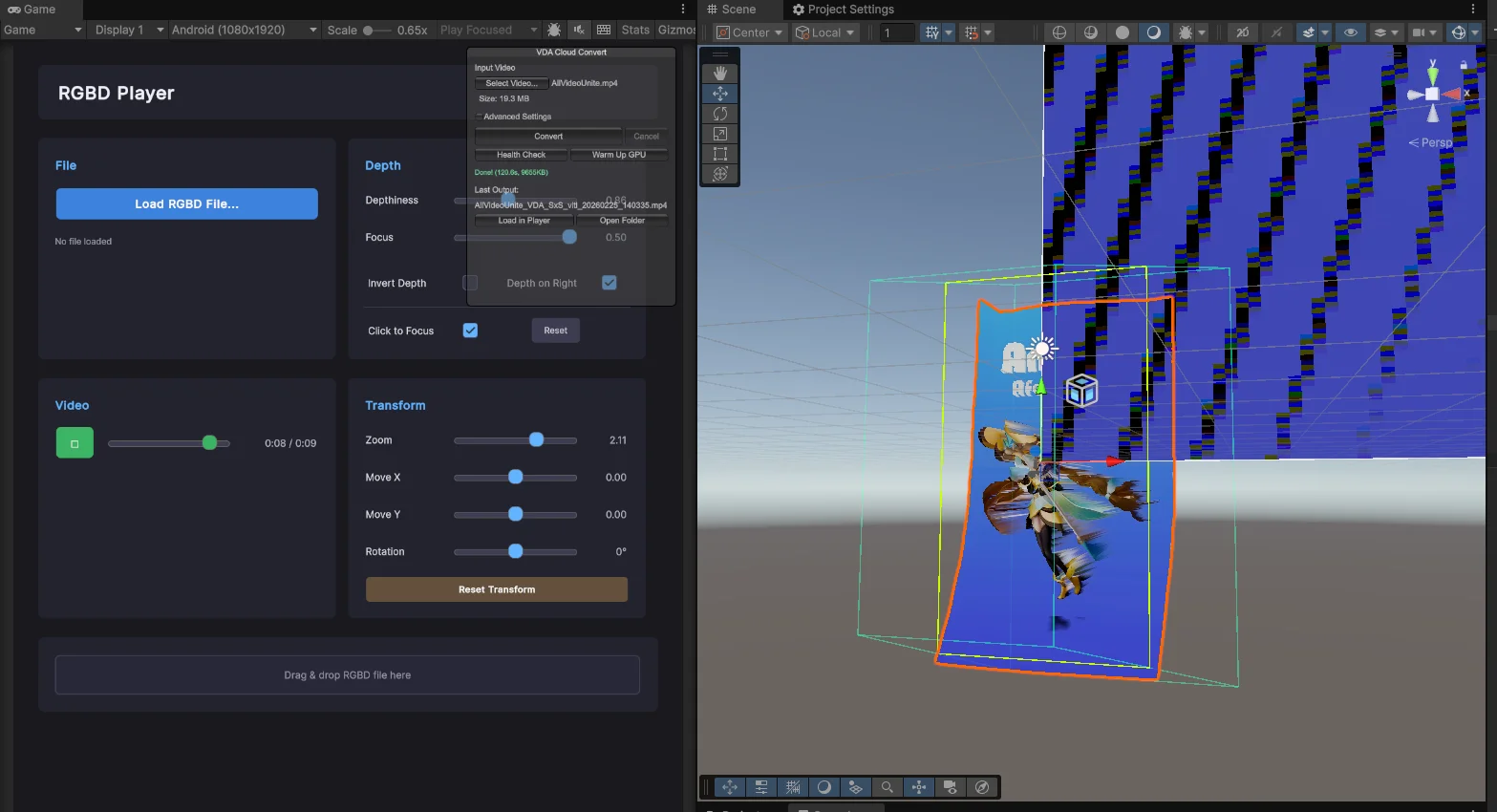Switch to the Scene tab
Image resolution: width=1497 pixels, height=812 pixels.
tap(732, 10)
